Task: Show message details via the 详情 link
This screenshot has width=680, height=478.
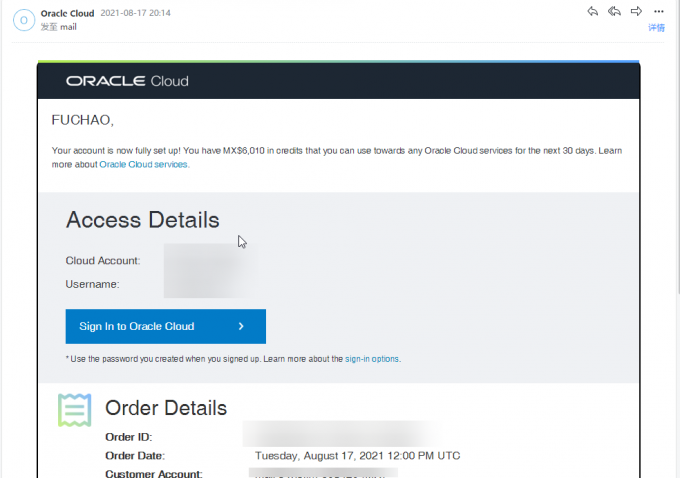Action: coord(656,28)
